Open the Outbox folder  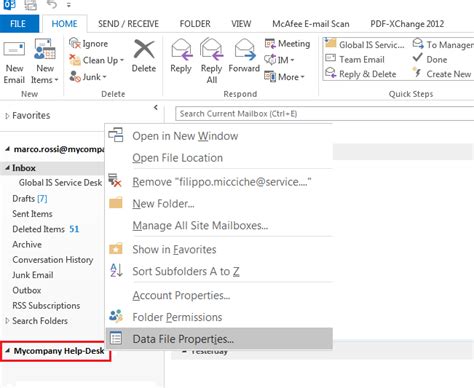(x=27, y=290)
